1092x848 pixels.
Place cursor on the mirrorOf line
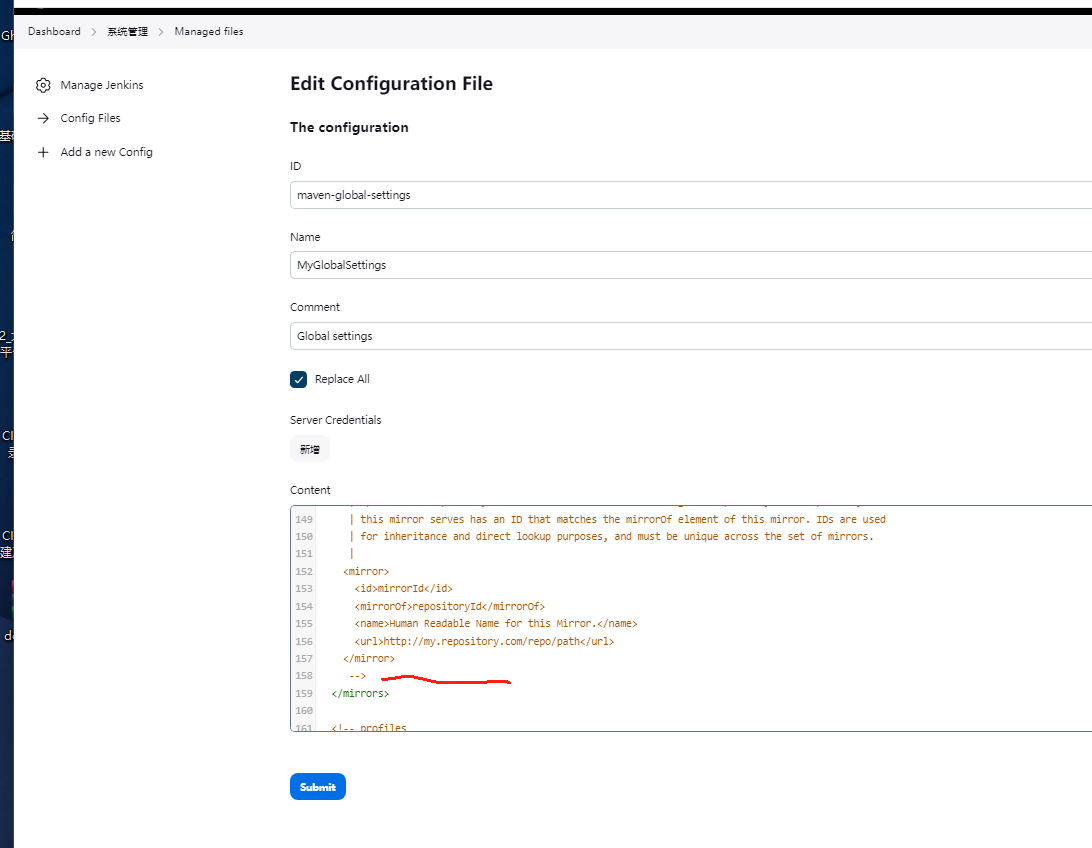[449, 606]
